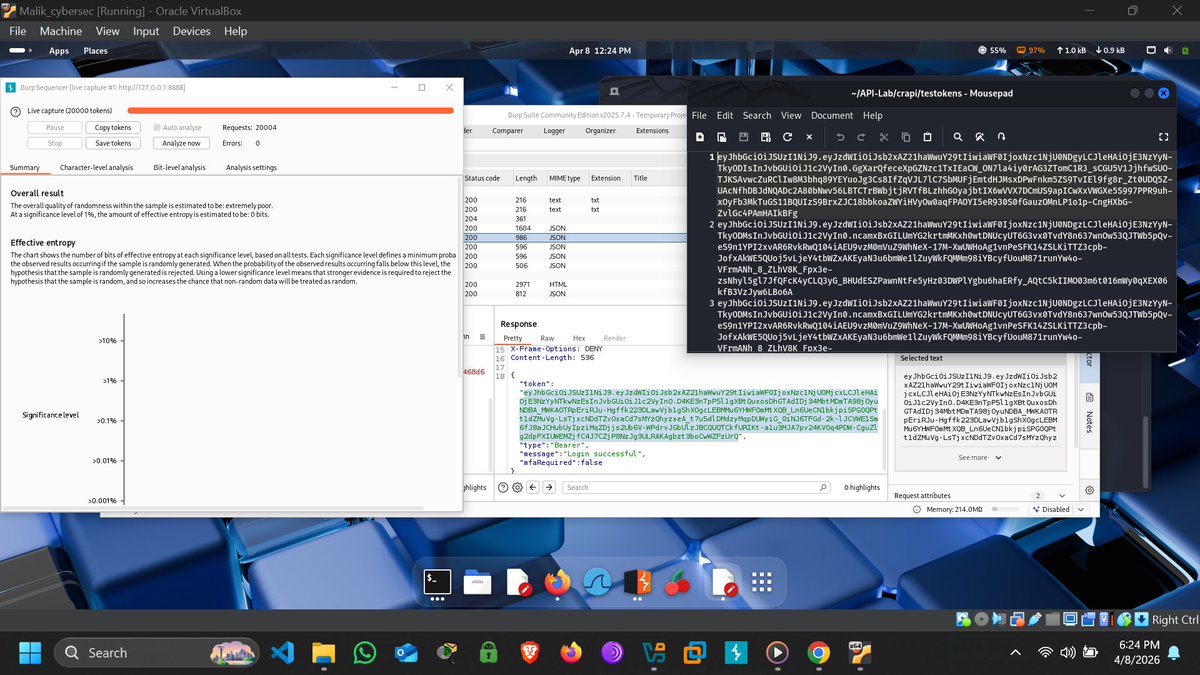Screen dimensions: 1200x675
Task: Click Save tokens button
Action: (x=113, y=143)
